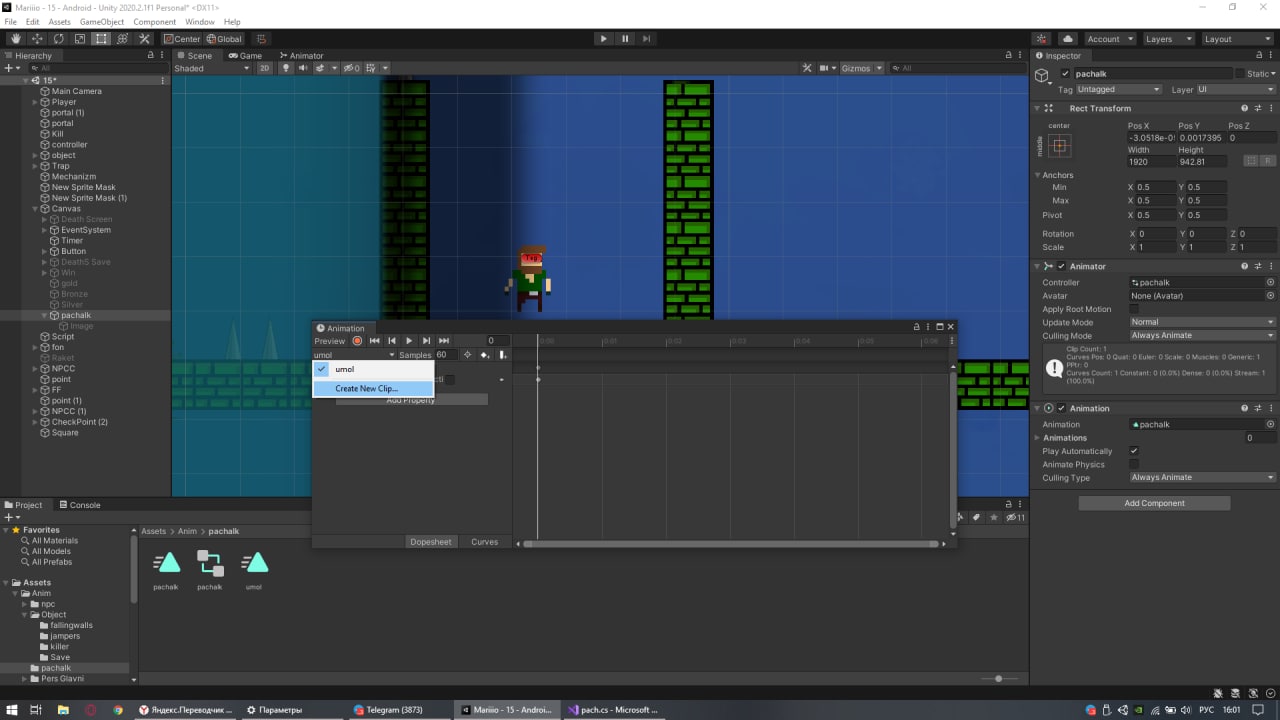Toggle Animate Physics checkbox
This screenshot has height=720, width=1280.
tap(1134, 464)
